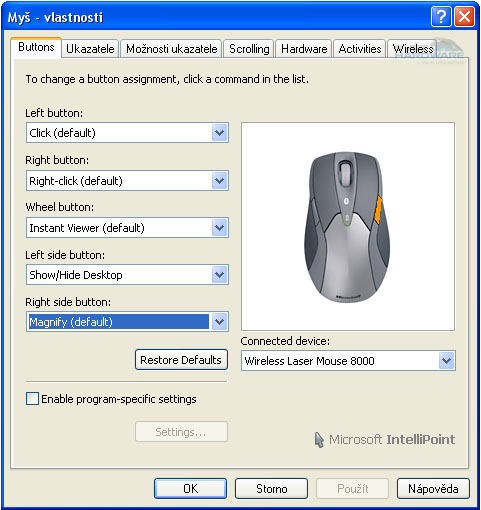481x510 pixels.
Task: Select the Right-click (default) combo field
Action: [x=127, y=181]
